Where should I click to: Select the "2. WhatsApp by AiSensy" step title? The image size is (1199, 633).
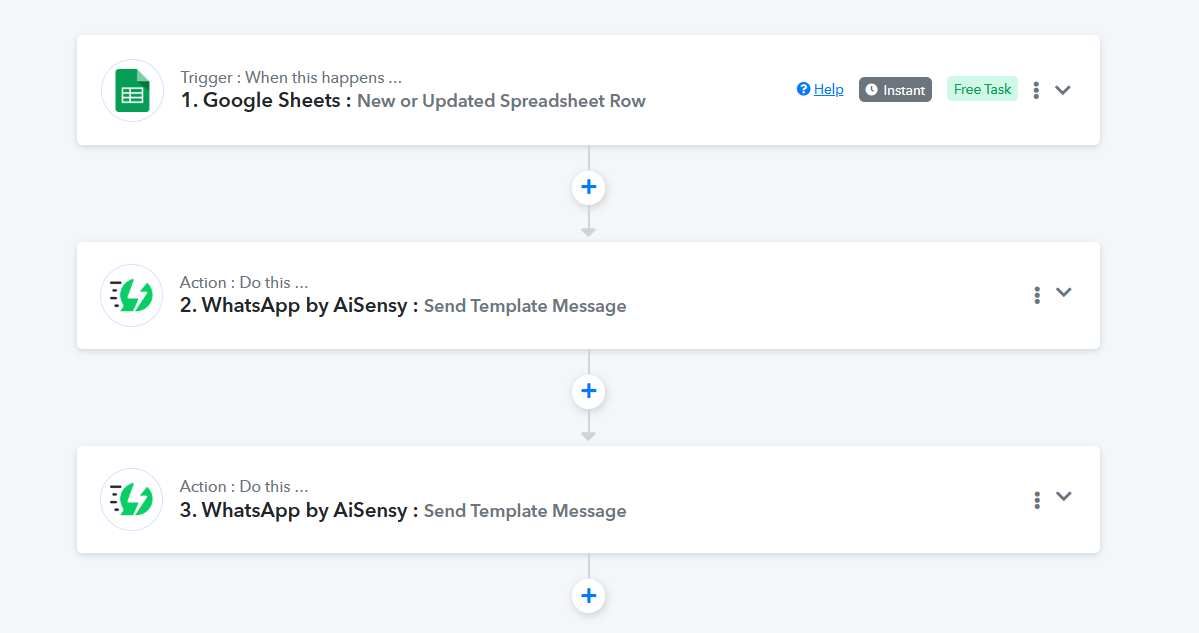point(299,305)
